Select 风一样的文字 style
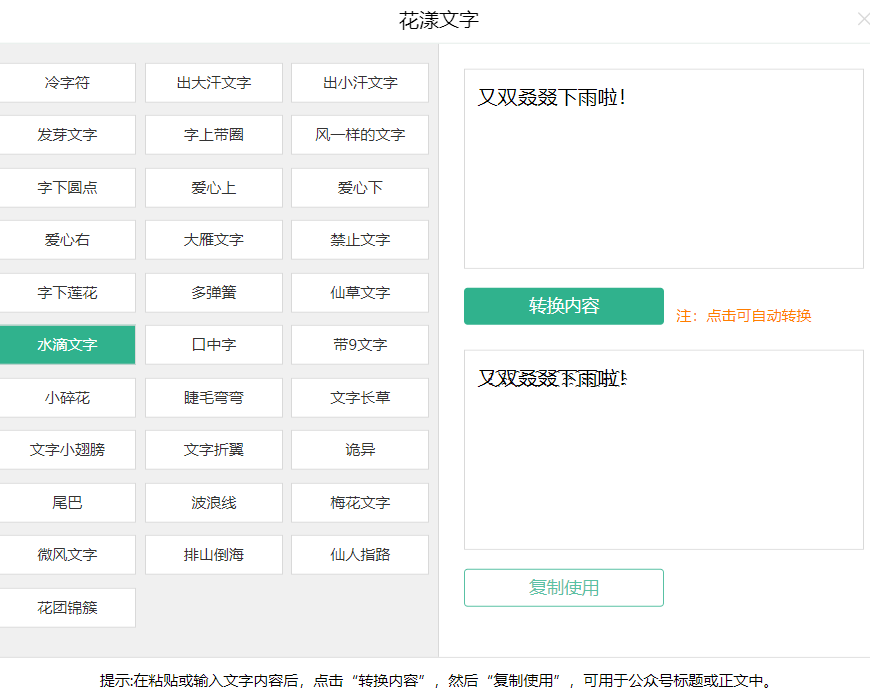The width and height of the screenshot is (870, 700). pos(359,135)
